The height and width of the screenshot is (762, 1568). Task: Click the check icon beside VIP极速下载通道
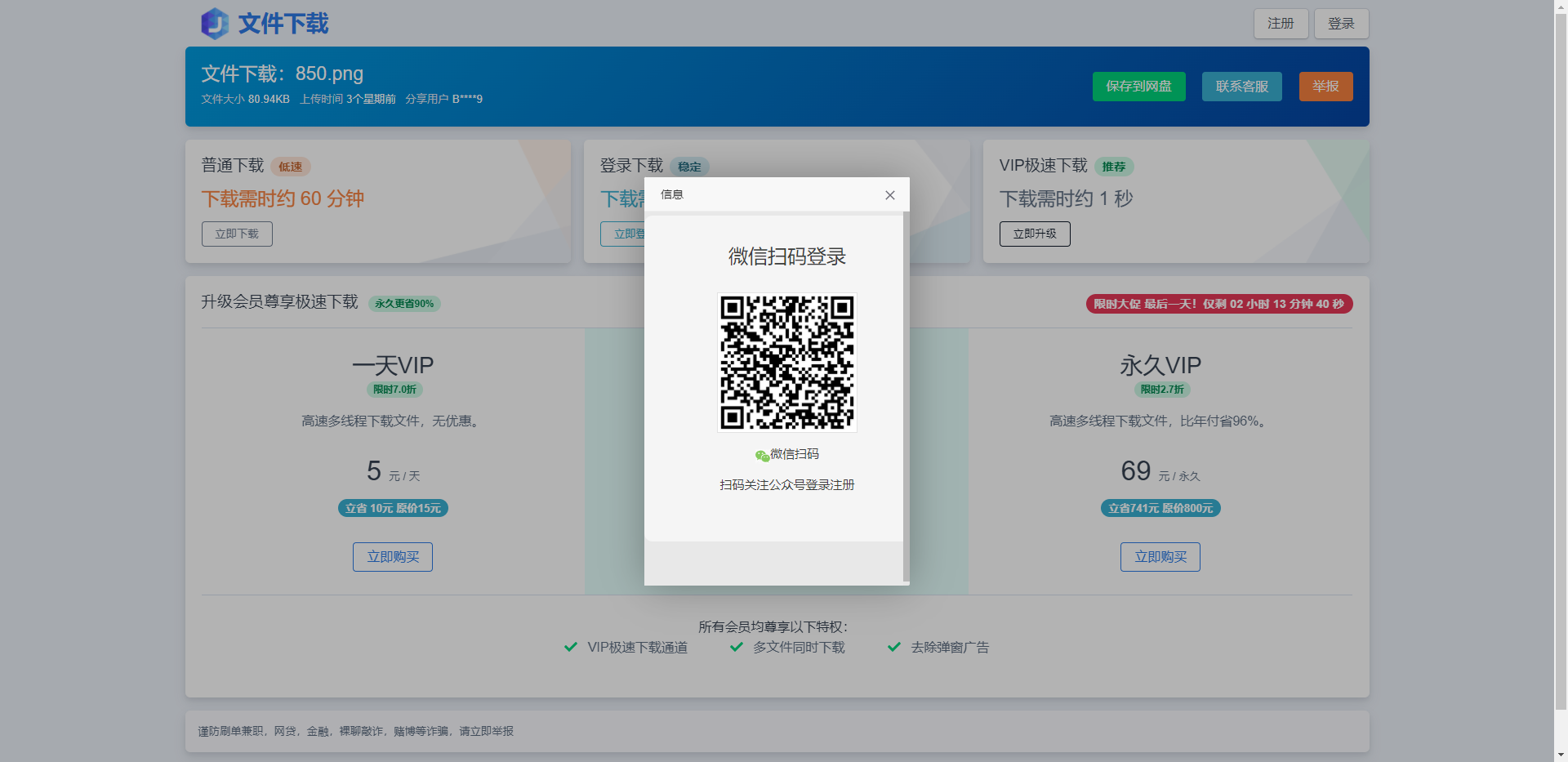pos(571,647)
